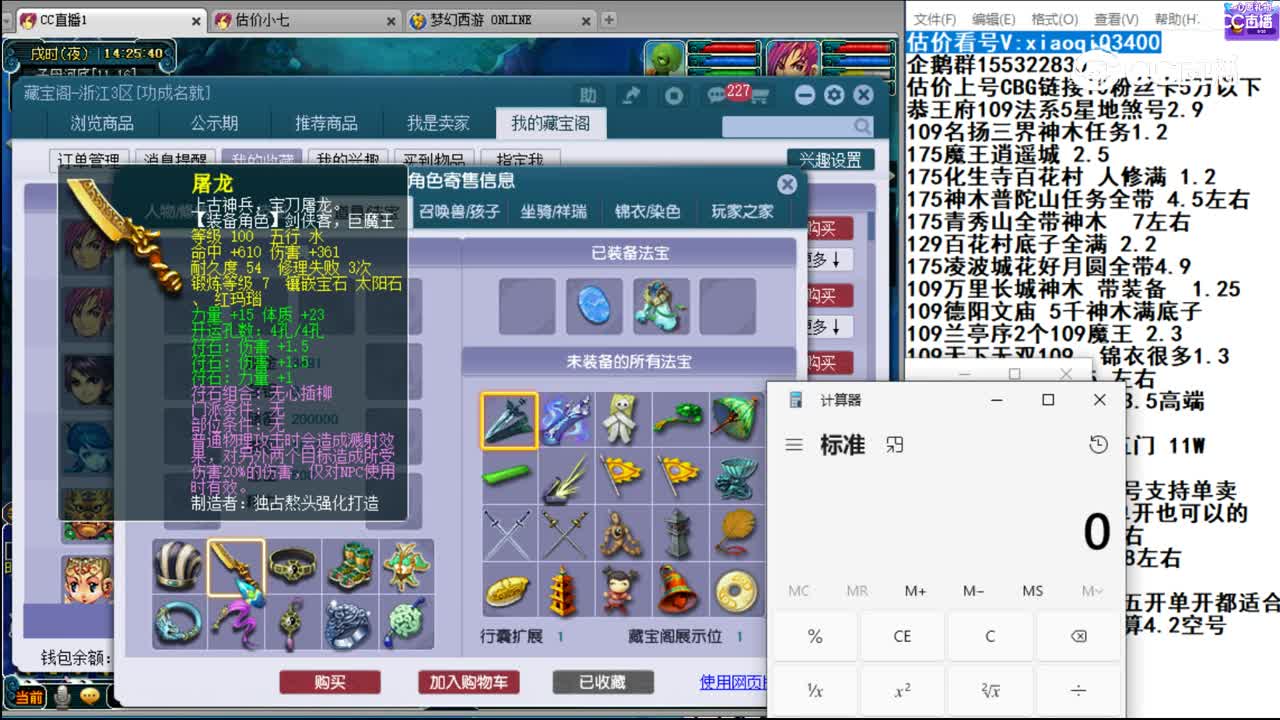Switch to 浏览商品 tab

click(x=102, y=123)
